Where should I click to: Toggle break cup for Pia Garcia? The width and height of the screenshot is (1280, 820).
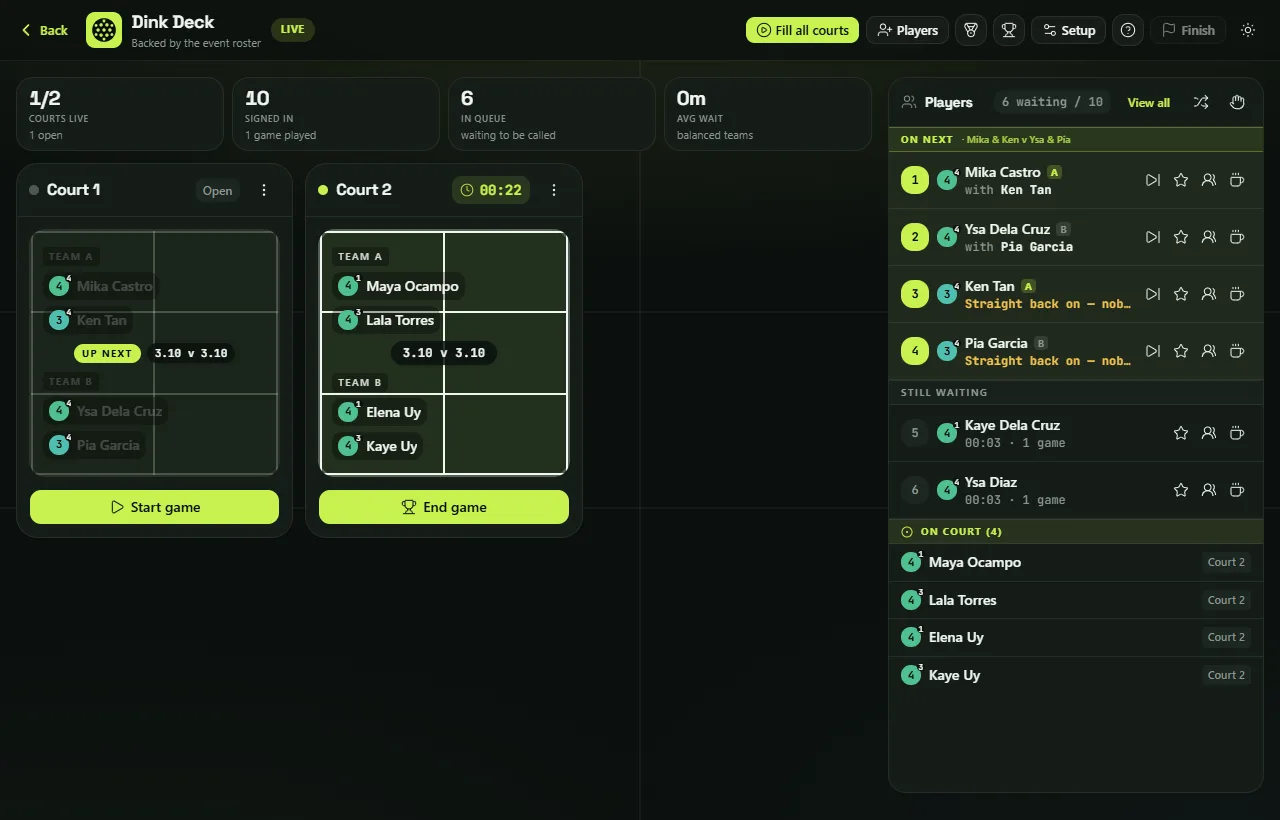click(x=1237, y=351)
